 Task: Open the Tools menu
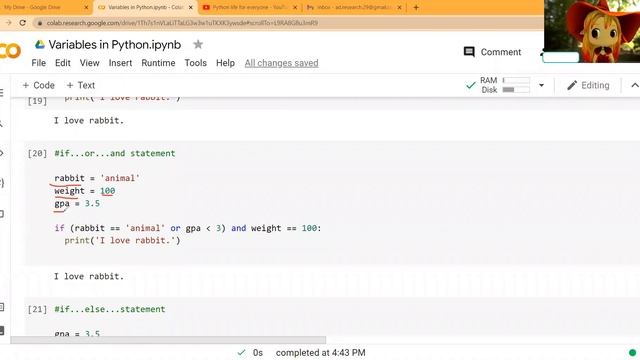[196, 63]
